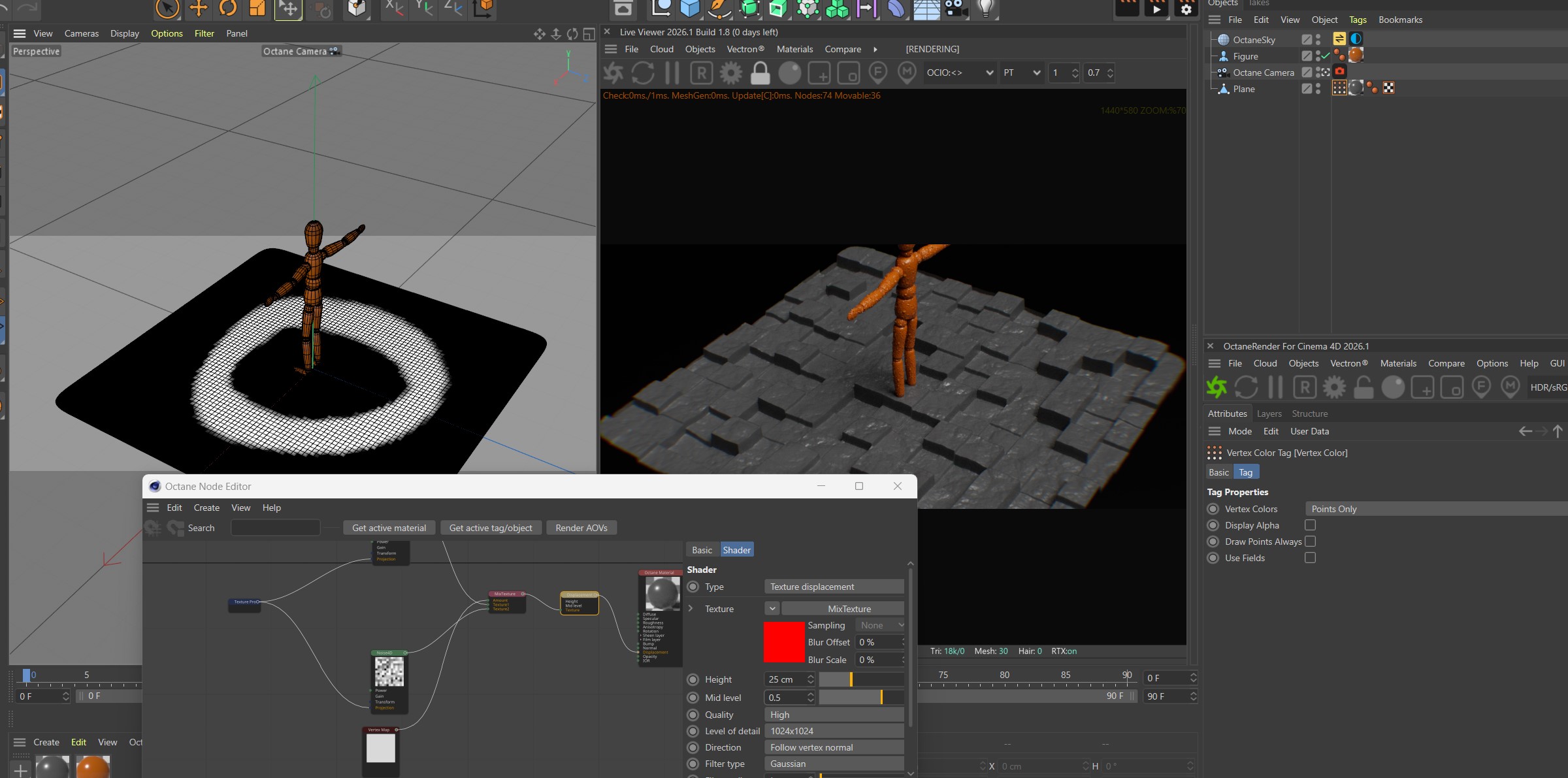Switch to the Basic tab in Node Editor
The height and width of the screenshot is (778, 1568).
[x=702, y=550]
